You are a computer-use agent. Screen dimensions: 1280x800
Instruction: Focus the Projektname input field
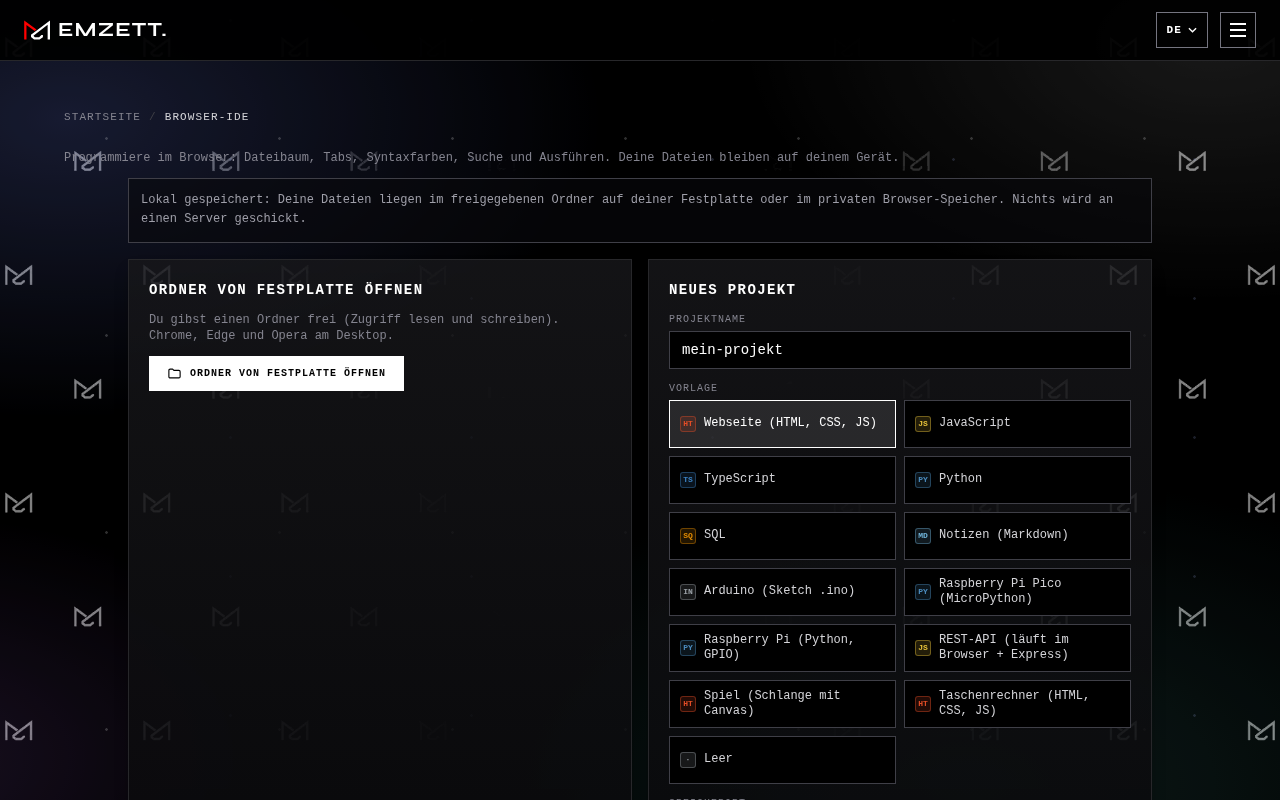pyautogui.click(x=900, y=350)
